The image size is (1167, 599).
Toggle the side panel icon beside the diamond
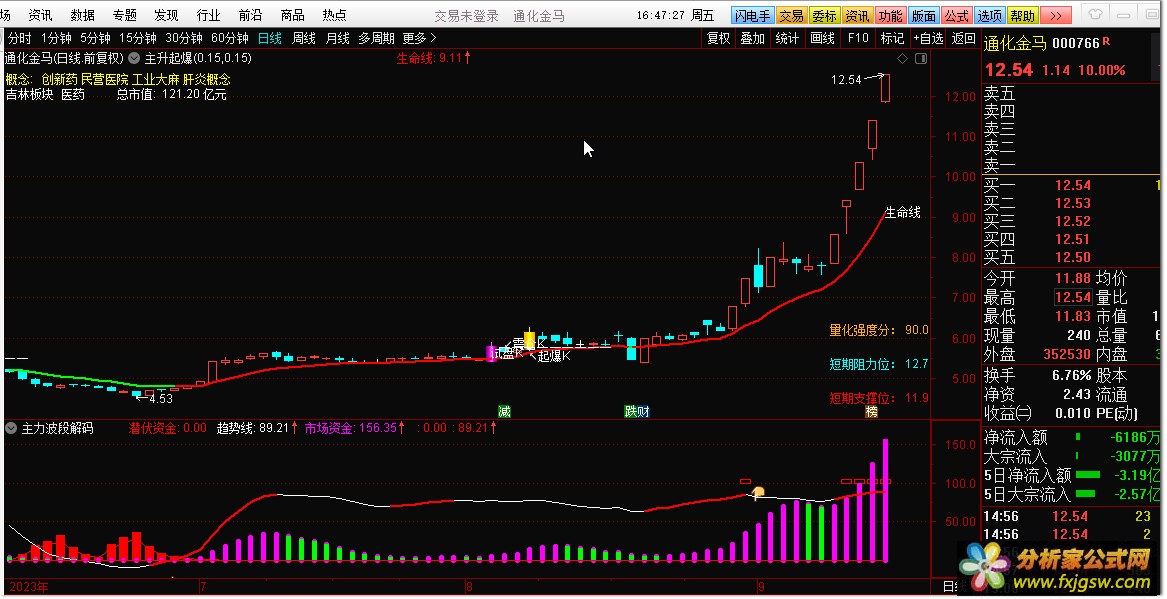pos(920,58)
